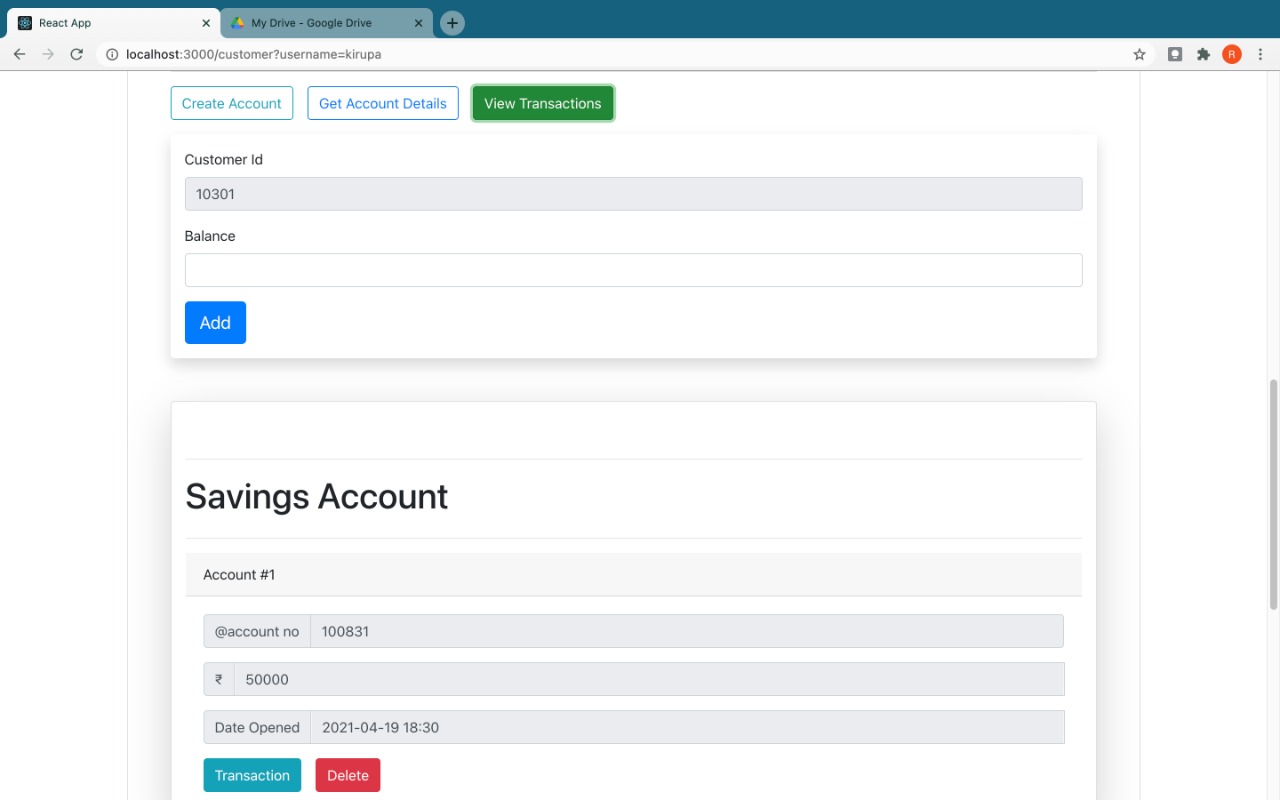1280x800 pixels.
Task: Click Get Account Details button
Action: (x=382, y=103)
